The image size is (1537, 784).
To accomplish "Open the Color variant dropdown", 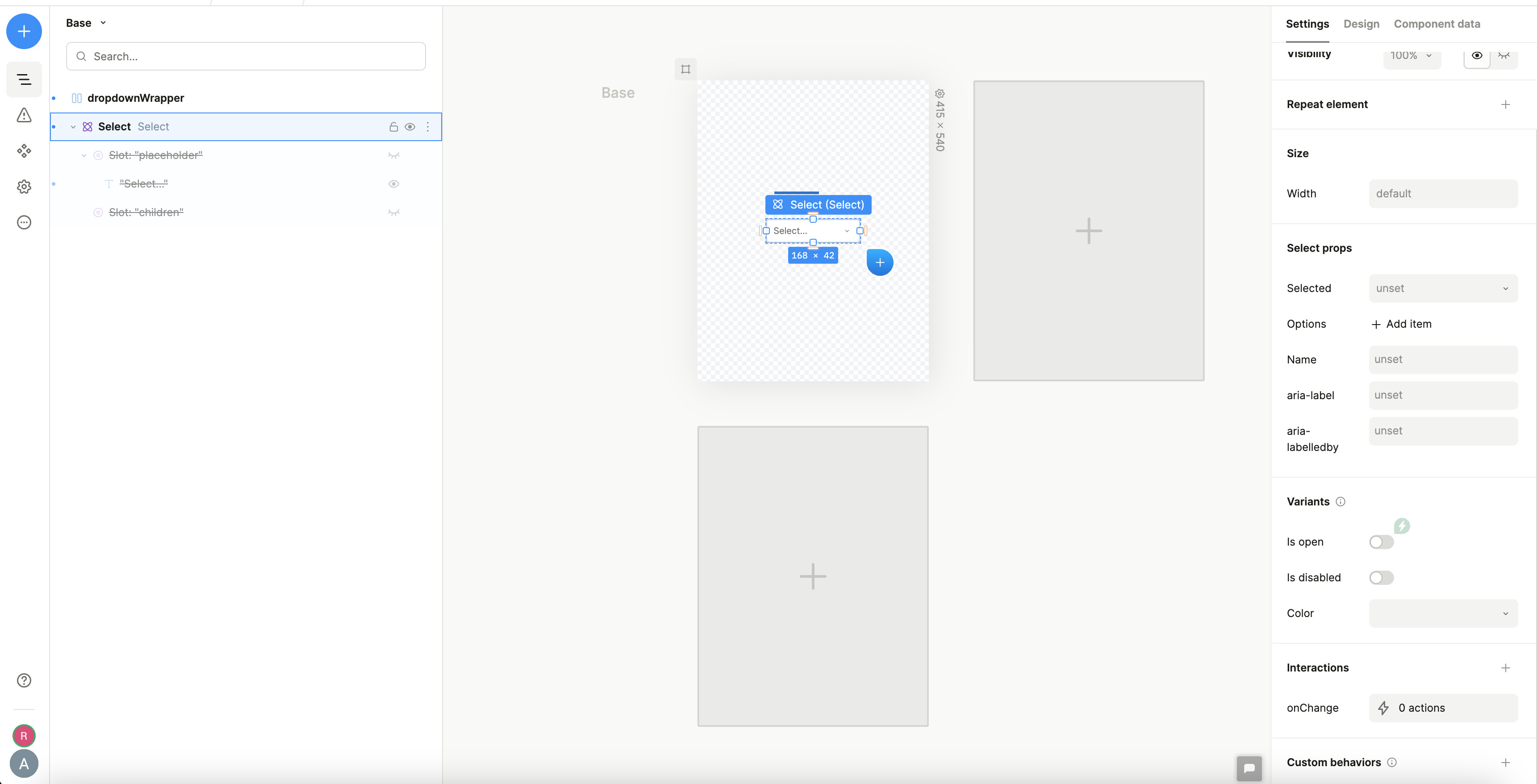I will tap(1443, 613).
